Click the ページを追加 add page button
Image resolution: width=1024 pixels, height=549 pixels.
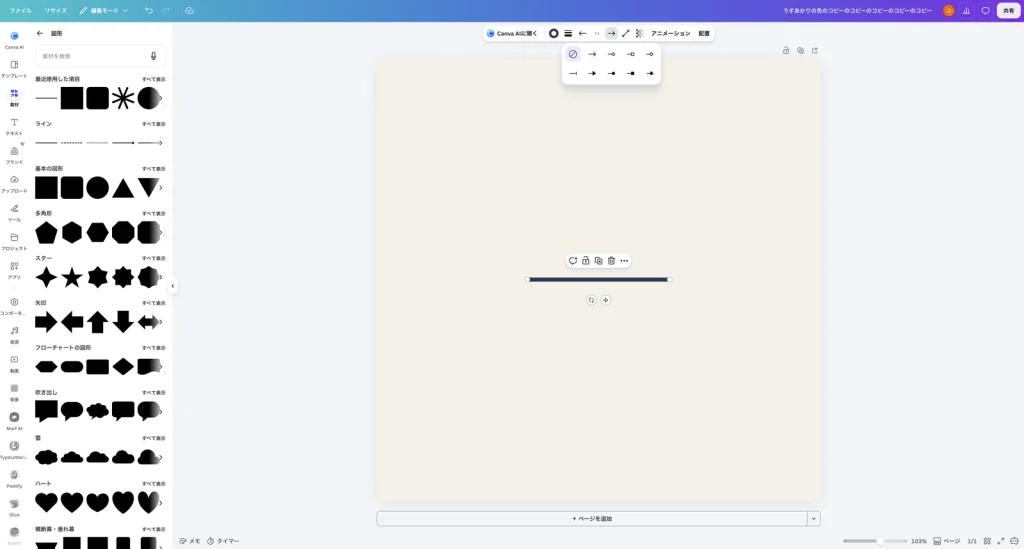592,519
